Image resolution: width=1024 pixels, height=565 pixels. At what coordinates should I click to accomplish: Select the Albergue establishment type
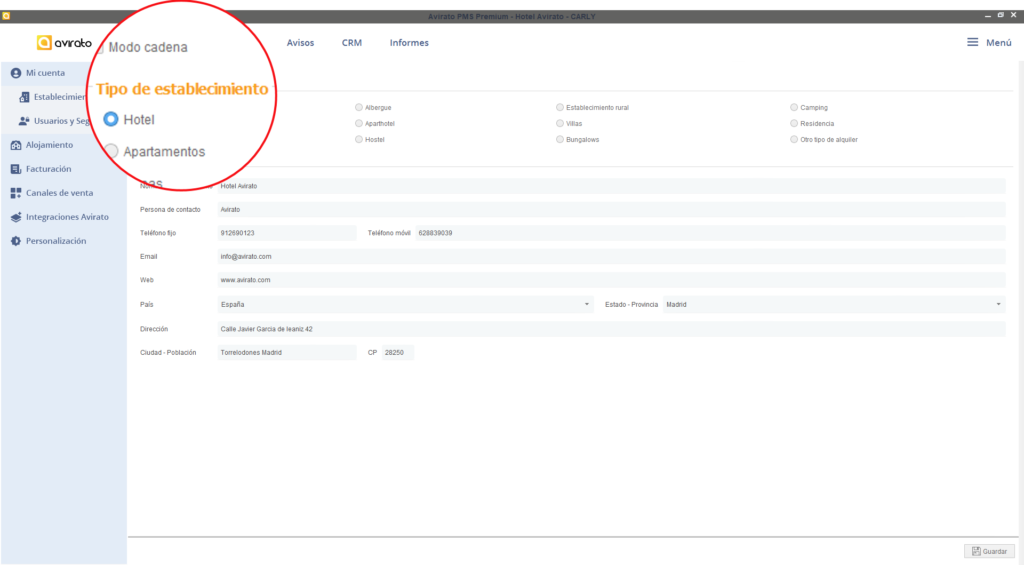[x=359, y=107]
